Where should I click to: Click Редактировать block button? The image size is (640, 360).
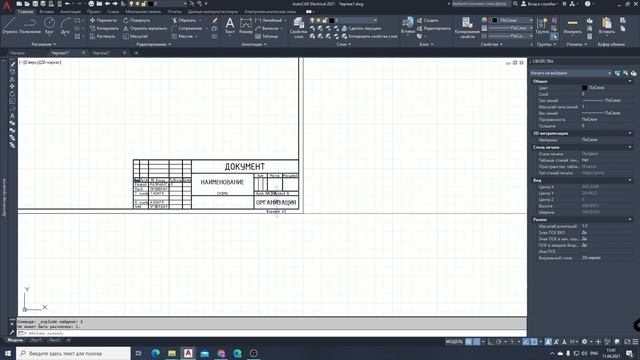tap(433, 28)
